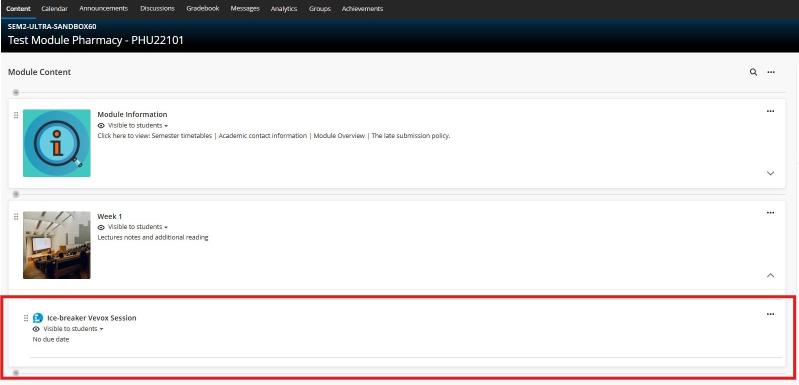Open the Content tab
Viewport: 799px width, 385px height.
point(18,9)
